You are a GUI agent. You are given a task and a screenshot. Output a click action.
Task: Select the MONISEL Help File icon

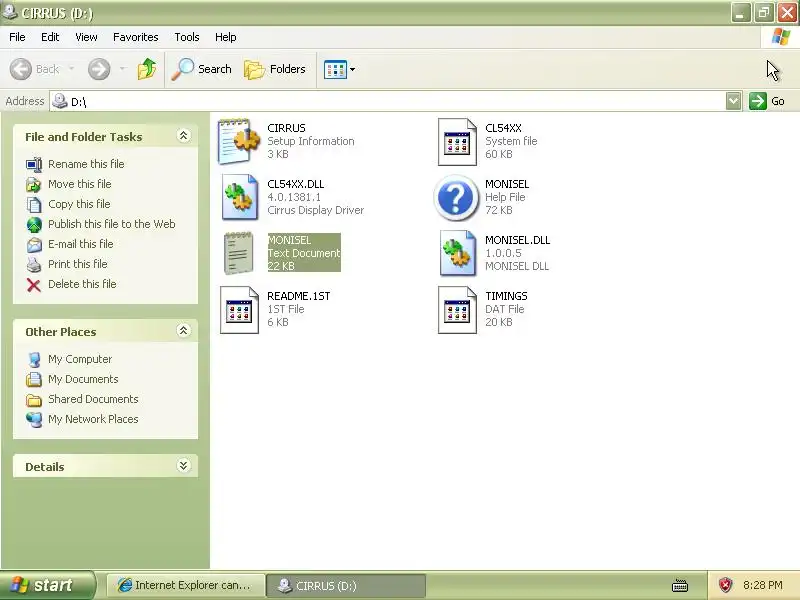(456, 198)
